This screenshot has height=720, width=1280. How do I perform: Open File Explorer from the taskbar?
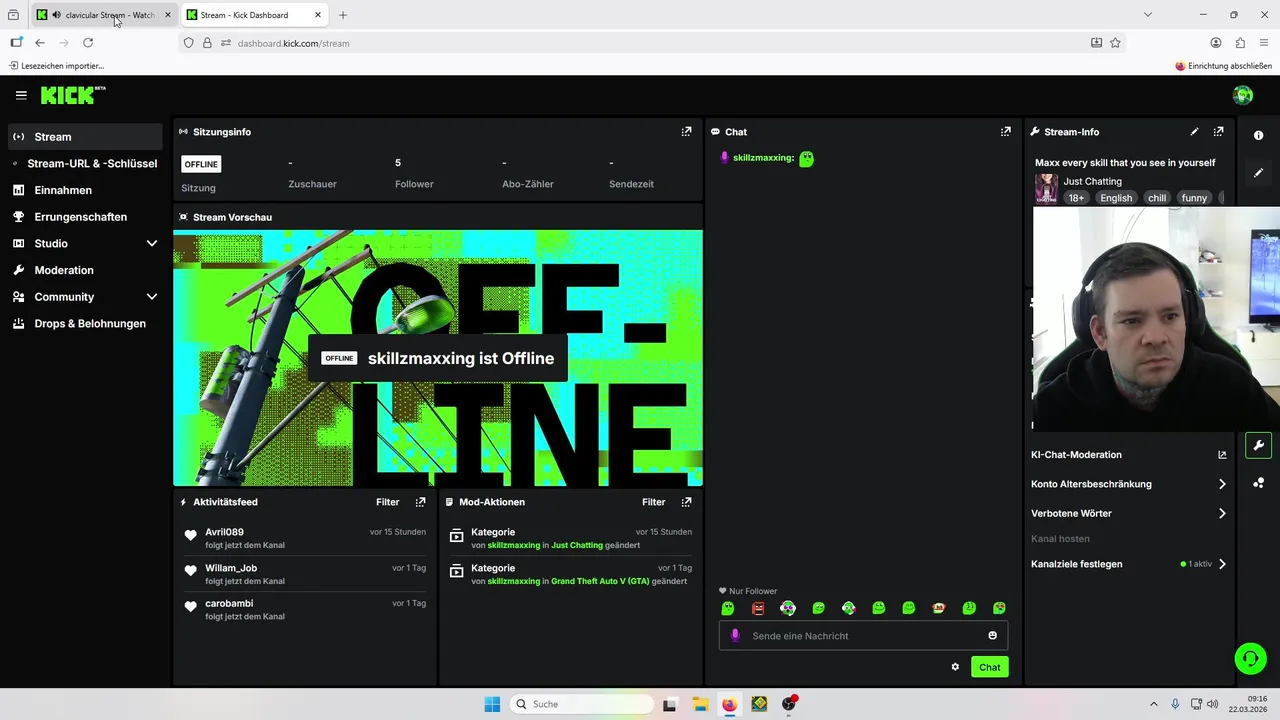(x=699, y=704)
